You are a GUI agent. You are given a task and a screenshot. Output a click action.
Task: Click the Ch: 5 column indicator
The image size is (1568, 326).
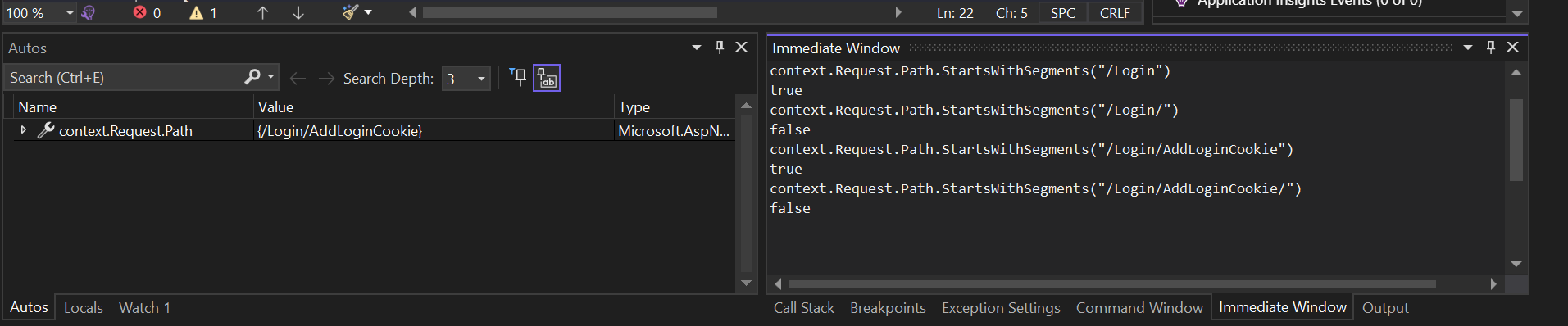[1011, 13]
